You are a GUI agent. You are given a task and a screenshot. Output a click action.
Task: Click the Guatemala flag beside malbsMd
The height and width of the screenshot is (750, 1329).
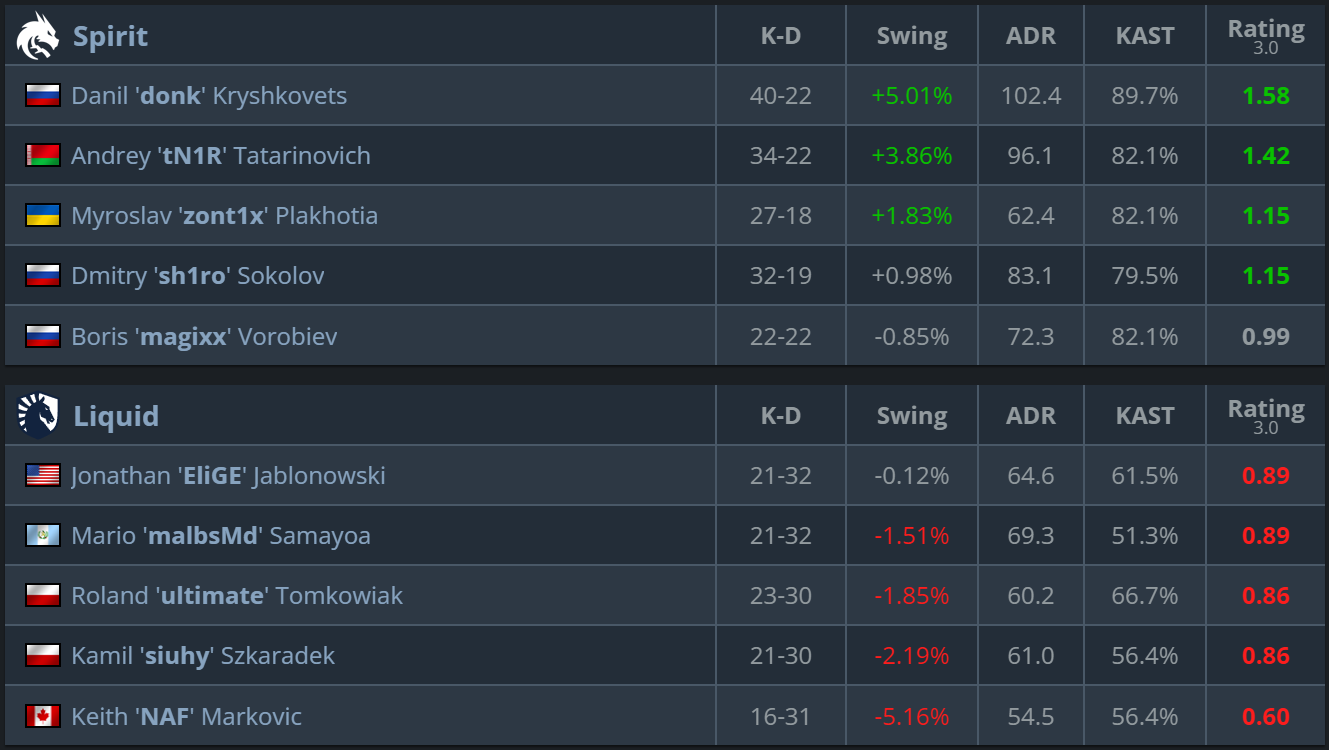click(x=43, y=536)
